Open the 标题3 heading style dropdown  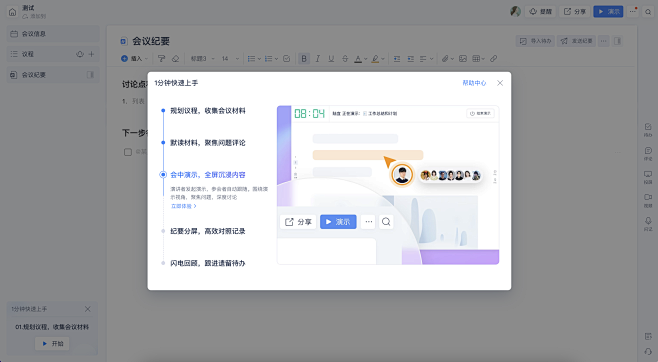click(203, 59)
